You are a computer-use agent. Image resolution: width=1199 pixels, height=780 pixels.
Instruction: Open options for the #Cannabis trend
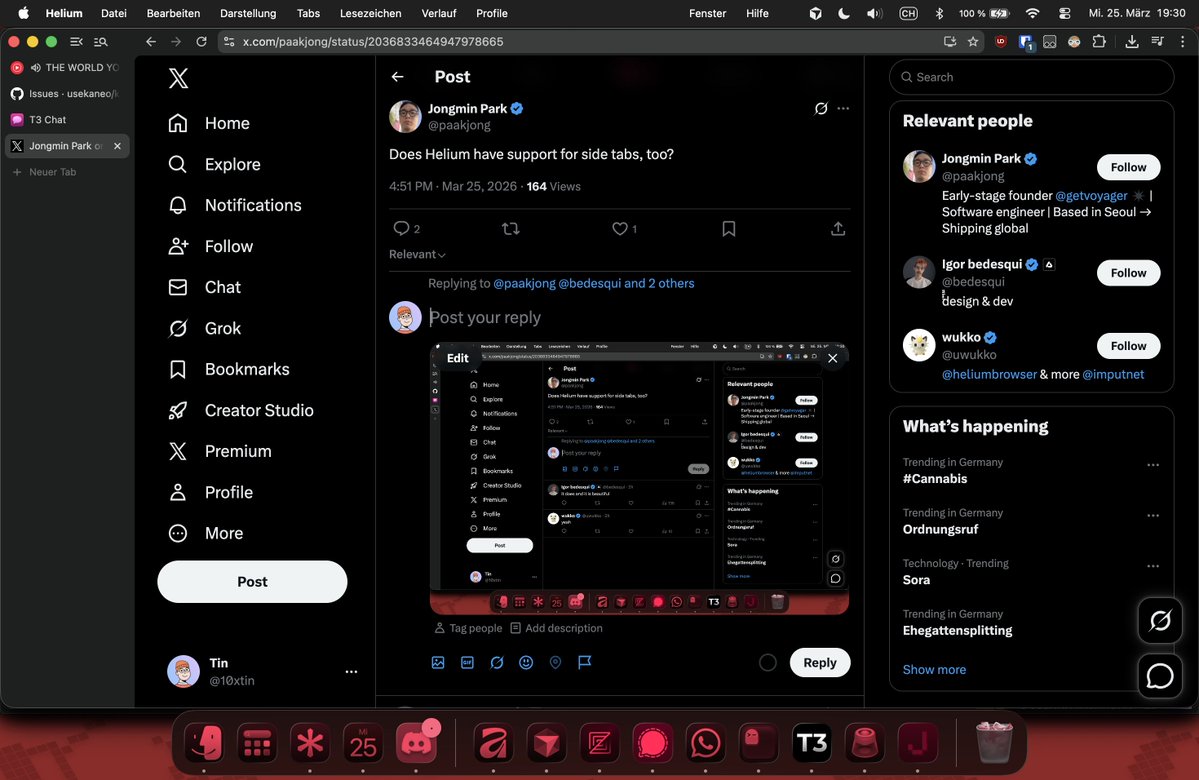(1153, 465)
